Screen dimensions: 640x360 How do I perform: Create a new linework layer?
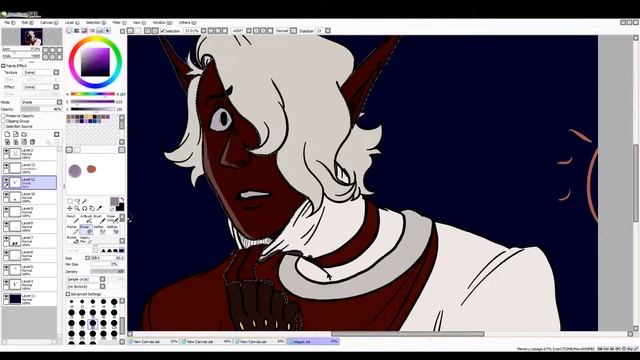pos(16,134)
